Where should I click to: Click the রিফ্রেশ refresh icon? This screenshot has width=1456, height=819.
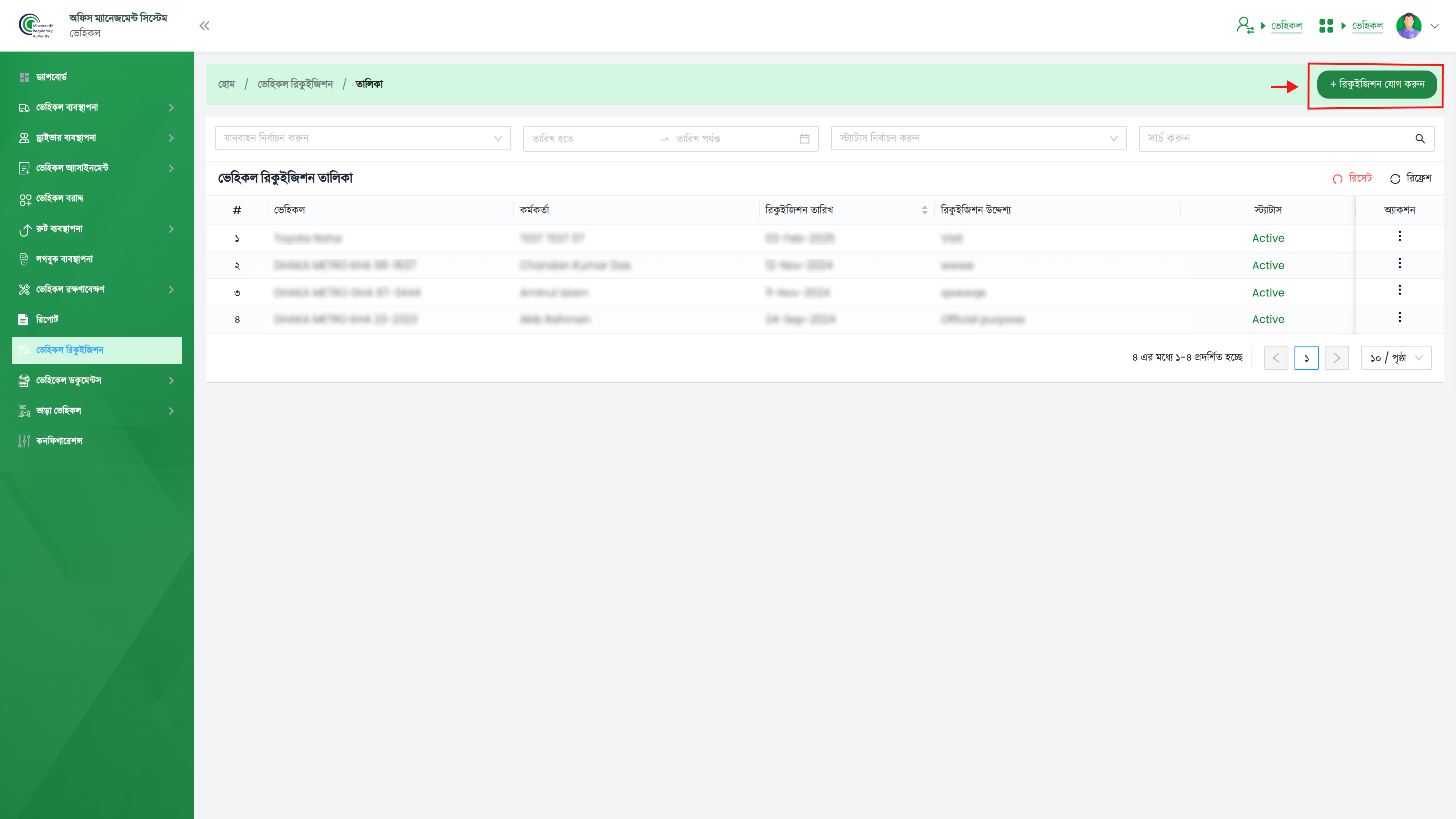pos(1395,179)
